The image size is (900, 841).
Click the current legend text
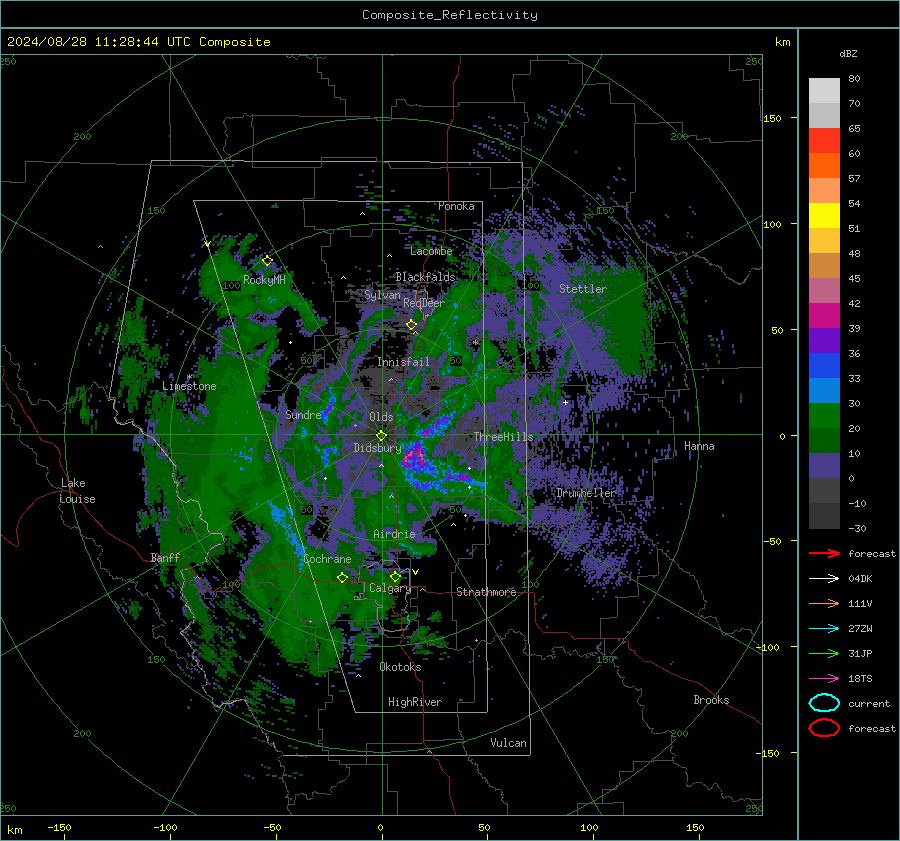(868, 704)
